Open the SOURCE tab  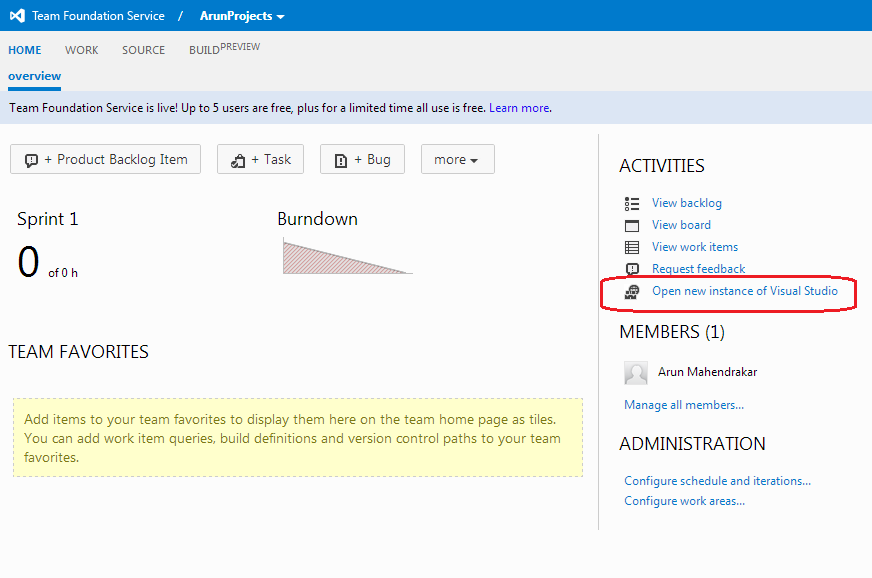(143, 50)
